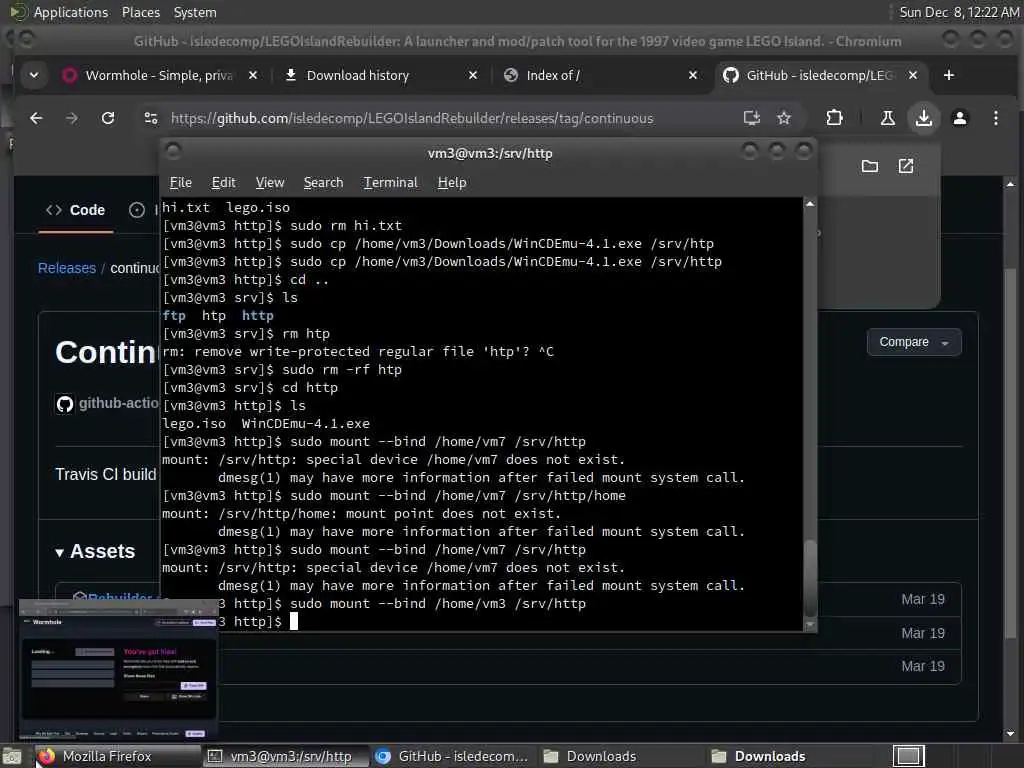Viewport: 1024px width, 768px height.
Task: Open GitHub Issues circle icon
Action: pyautogui.click(x=136, y=210)
